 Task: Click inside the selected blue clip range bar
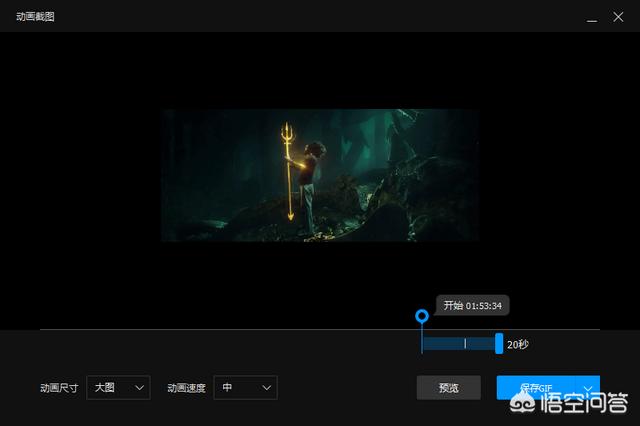coord(459,344)
